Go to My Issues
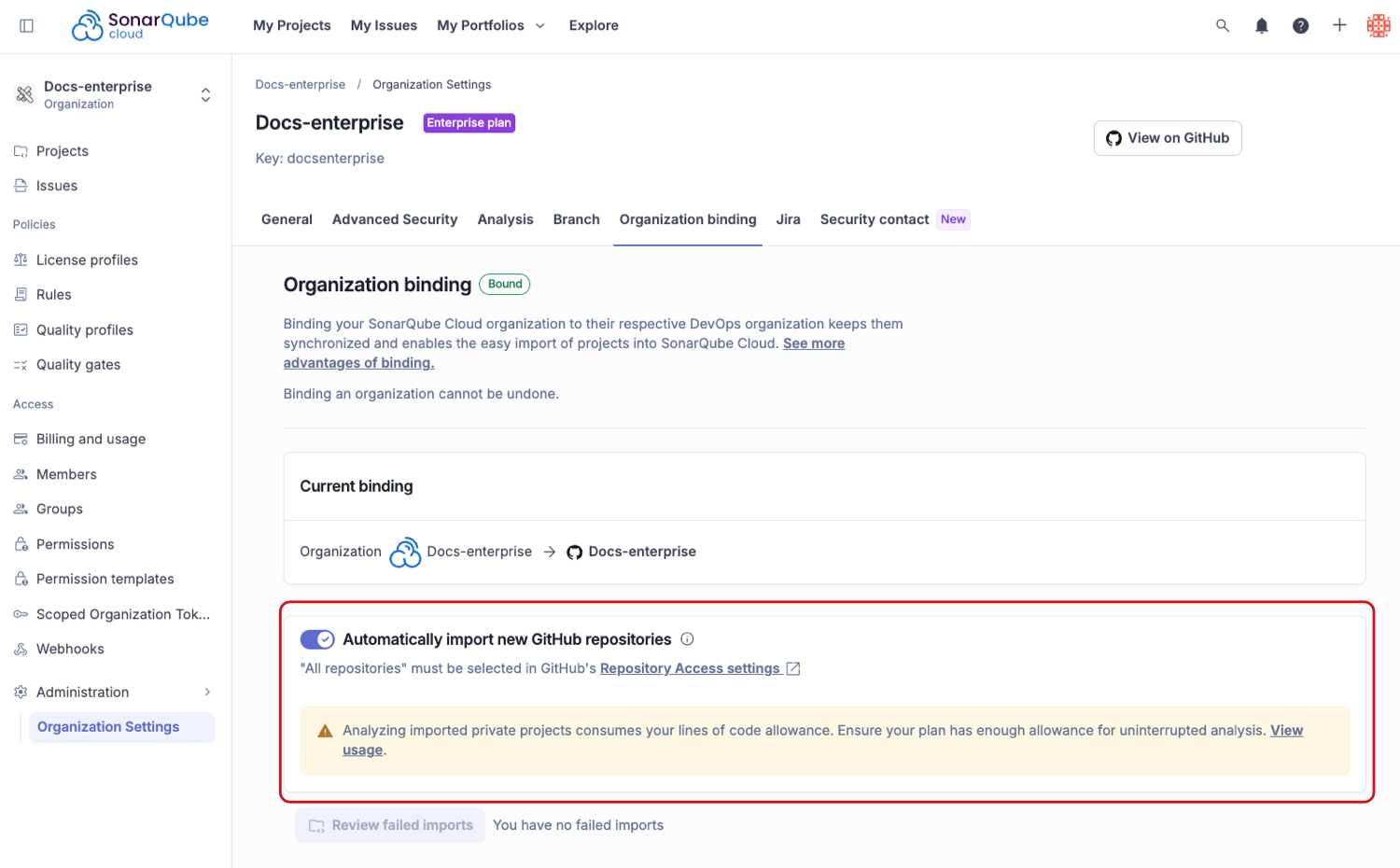Image resolution: width=1400 pixels, height=868 pixels. point(384,26)
